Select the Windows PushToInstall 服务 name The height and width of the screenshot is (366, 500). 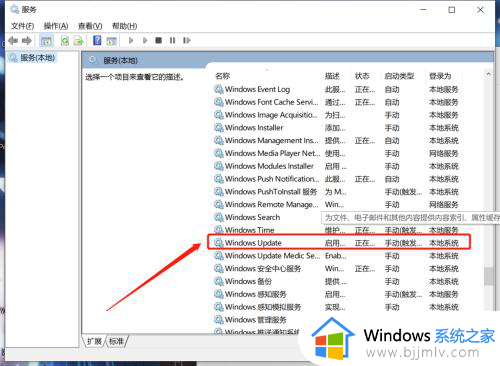click(271, 192)
